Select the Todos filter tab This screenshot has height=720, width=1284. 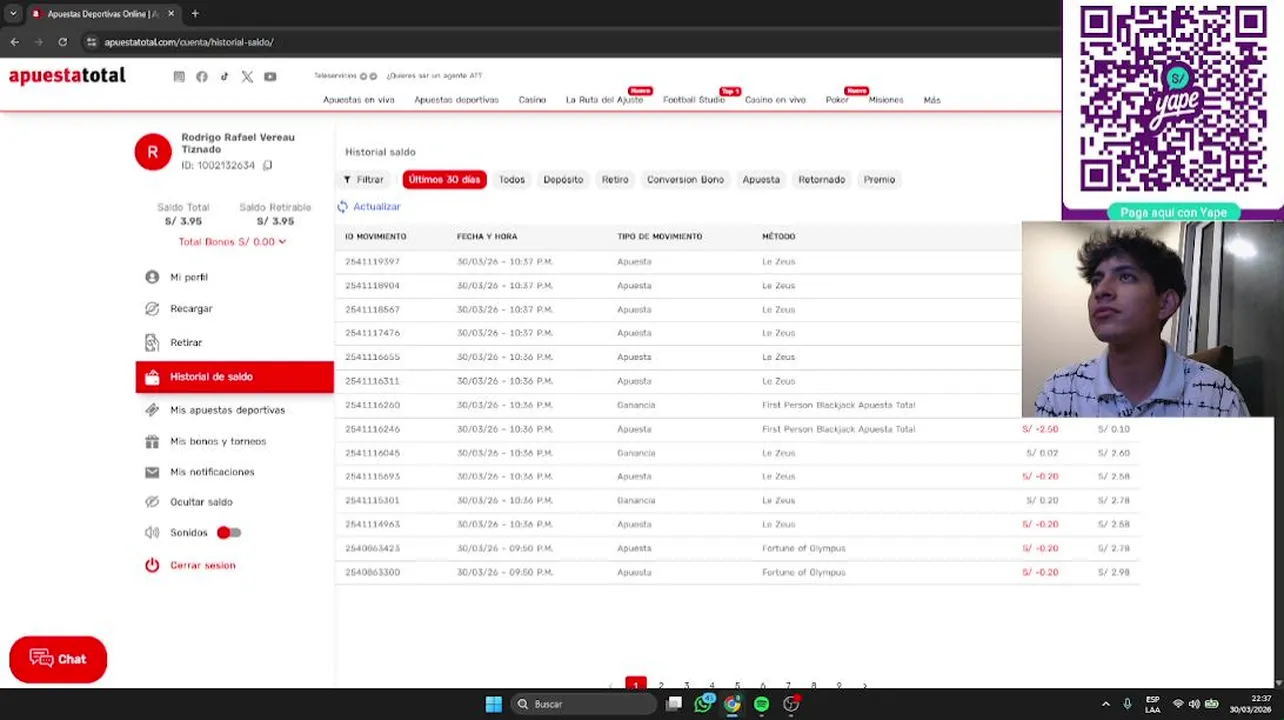click(512, 180)
